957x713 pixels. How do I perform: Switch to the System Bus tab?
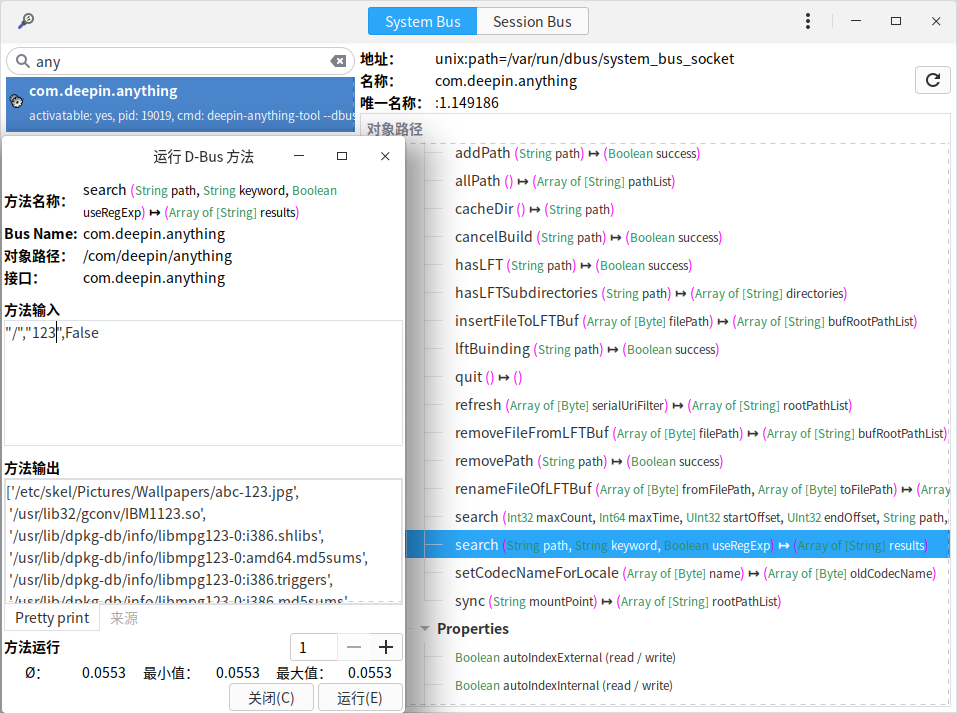[422, 21]
